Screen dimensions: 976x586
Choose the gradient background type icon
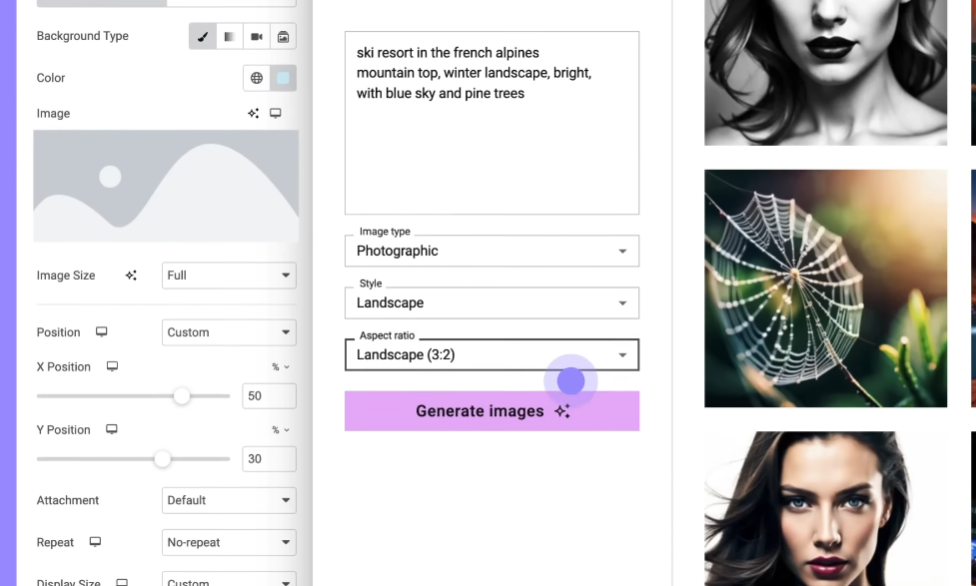click(x=229, y=37)
